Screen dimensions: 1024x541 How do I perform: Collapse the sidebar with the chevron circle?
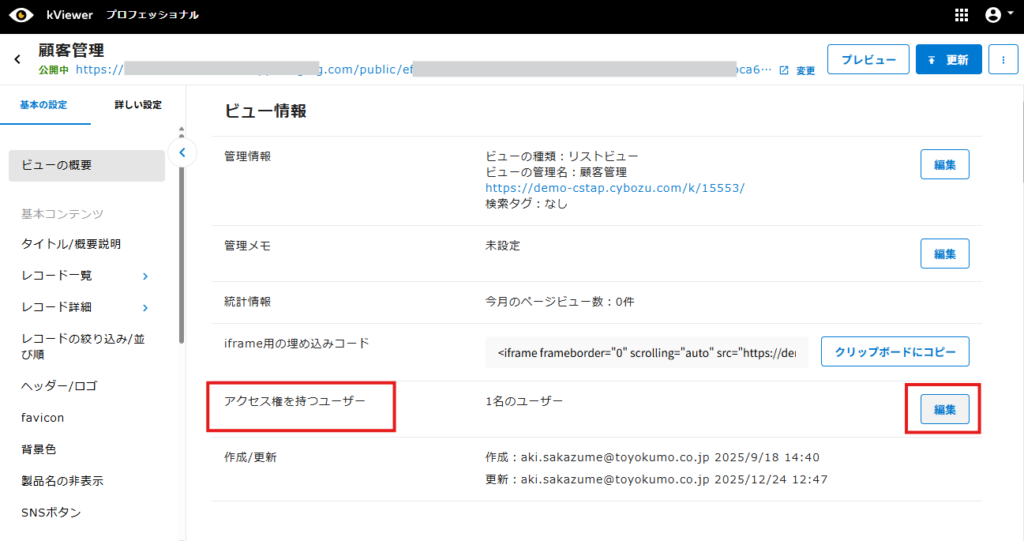click(x=181, y=153)
